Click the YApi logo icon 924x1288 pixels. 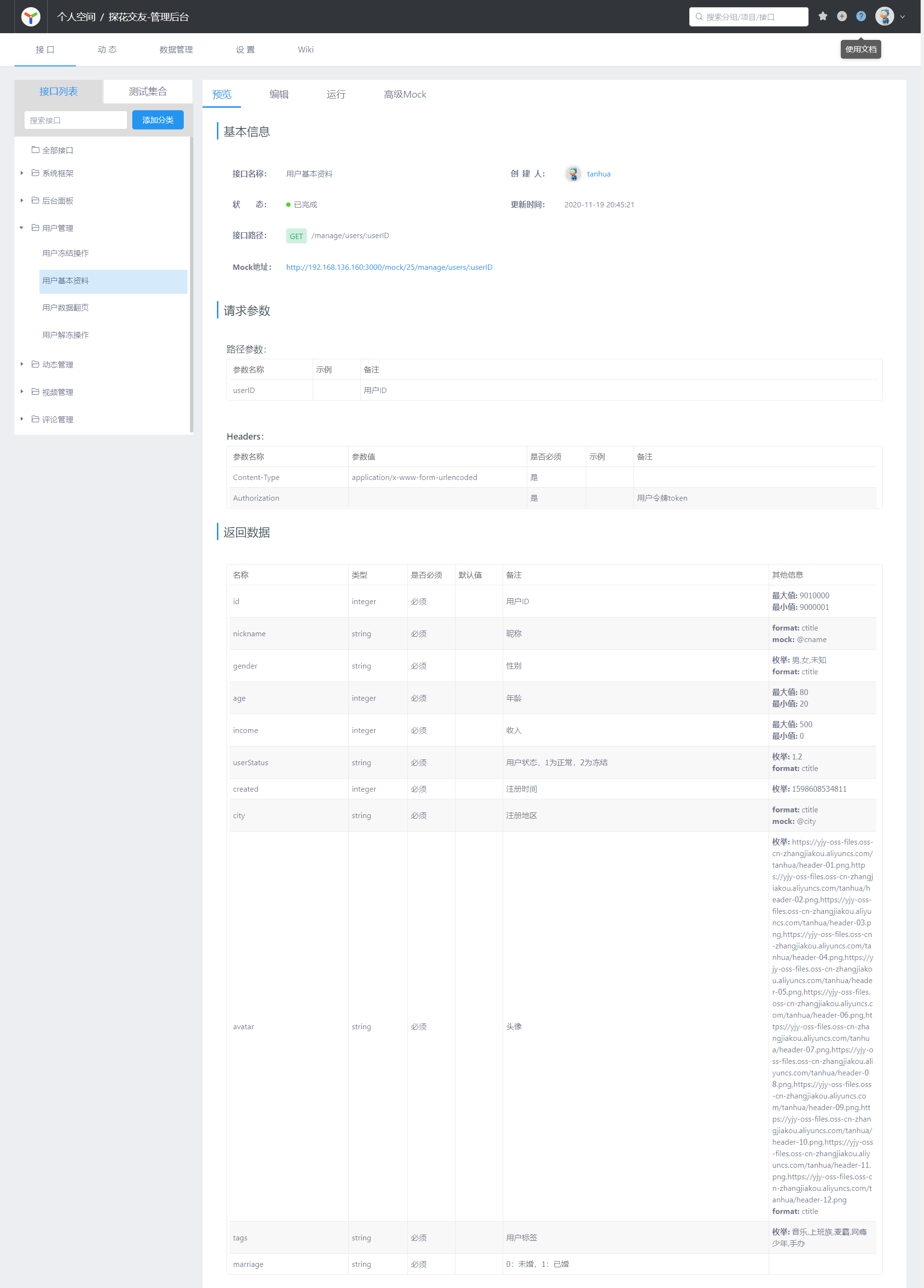pos(31,17)
